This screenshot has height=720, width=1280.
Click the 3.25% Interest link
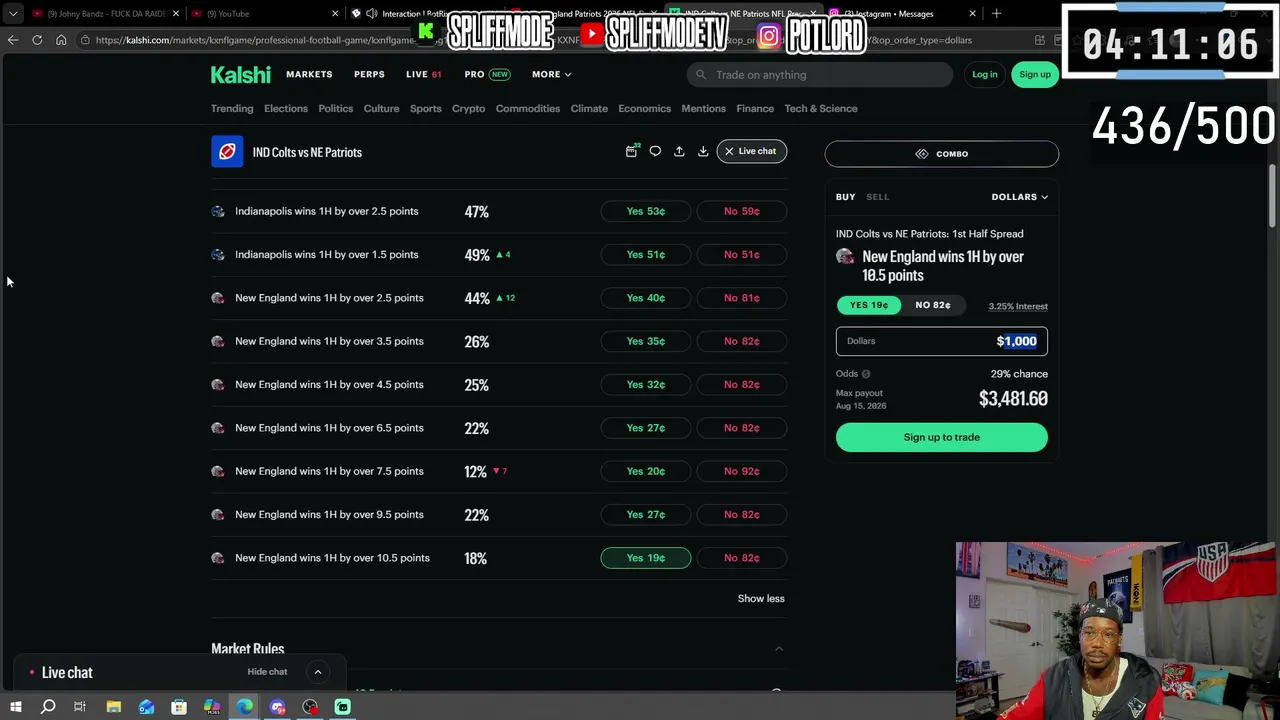(x=1018, y=306)
